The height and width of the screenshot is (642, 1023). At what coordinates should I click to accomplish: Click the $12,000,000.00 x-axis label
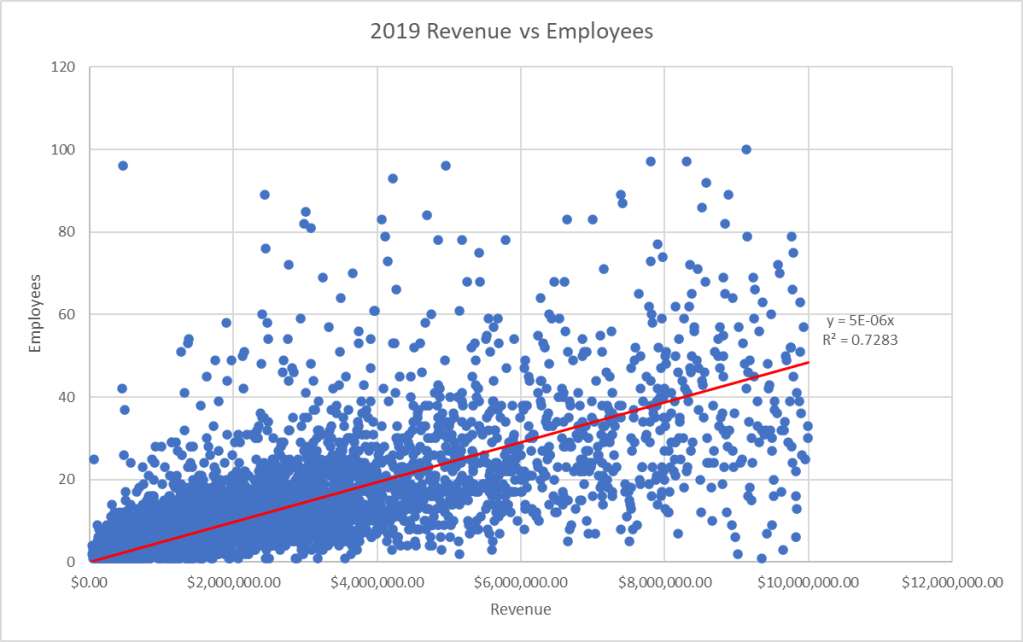[952, 581]
